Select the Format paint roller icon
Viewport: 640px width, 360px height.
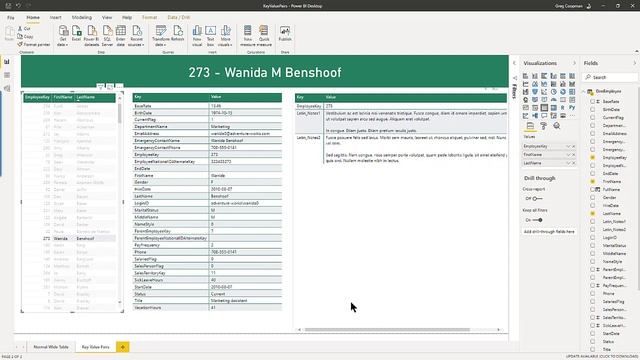544,126
